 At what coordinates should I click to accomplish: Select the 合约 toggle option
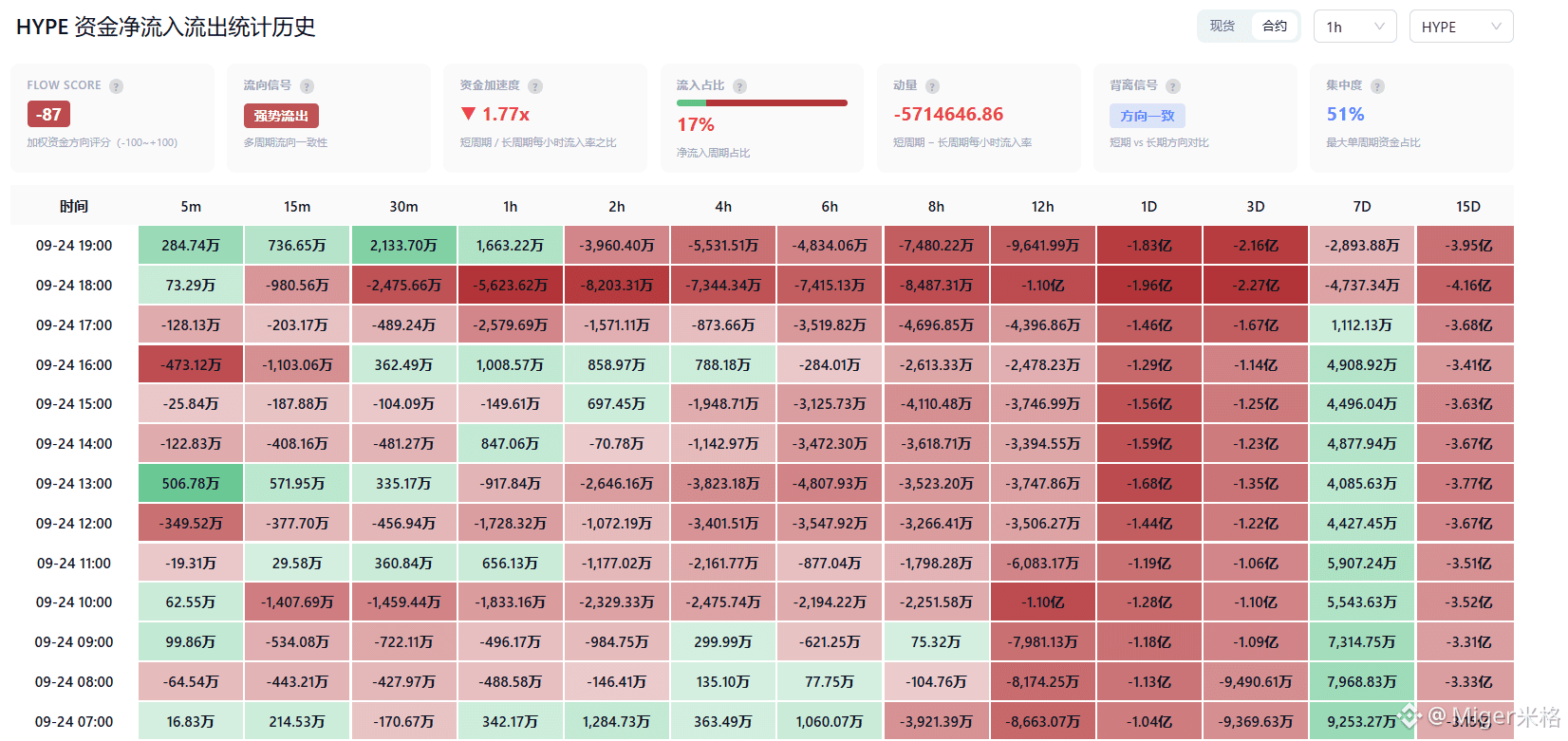tap(1275, 27)
